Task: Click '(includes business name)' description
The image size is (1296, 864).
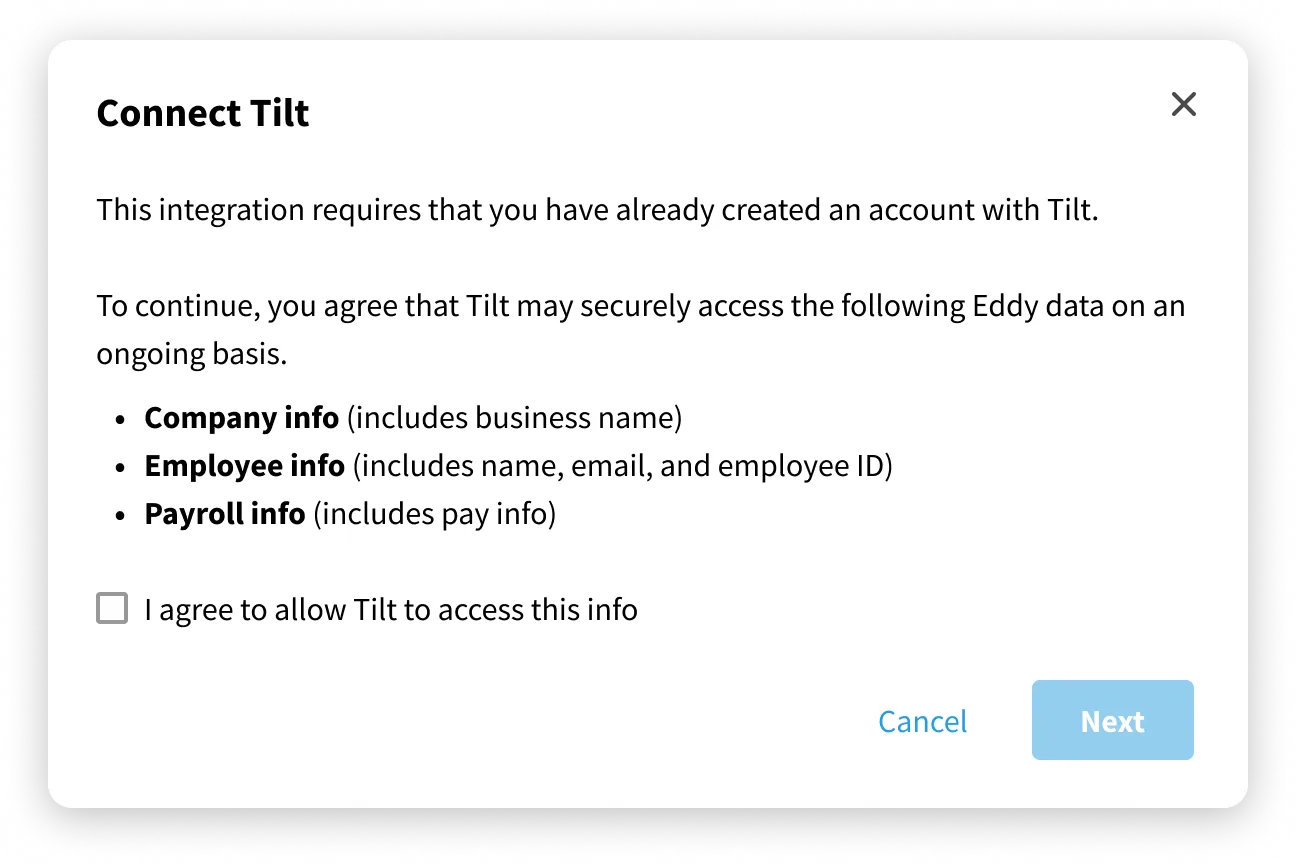Action: 515,417
